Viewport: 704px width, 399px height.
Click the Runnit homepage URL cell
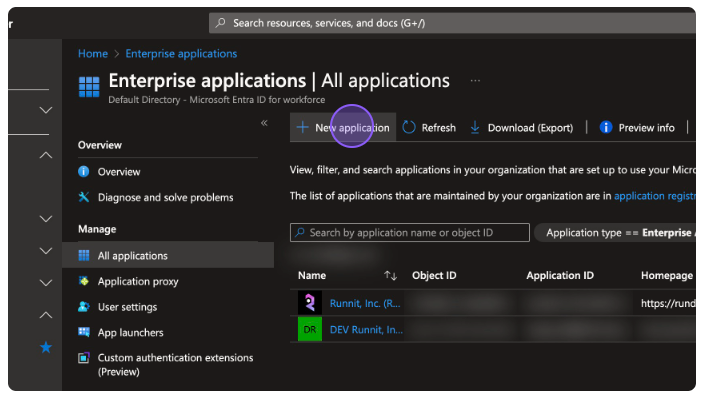tap(668, 304)
